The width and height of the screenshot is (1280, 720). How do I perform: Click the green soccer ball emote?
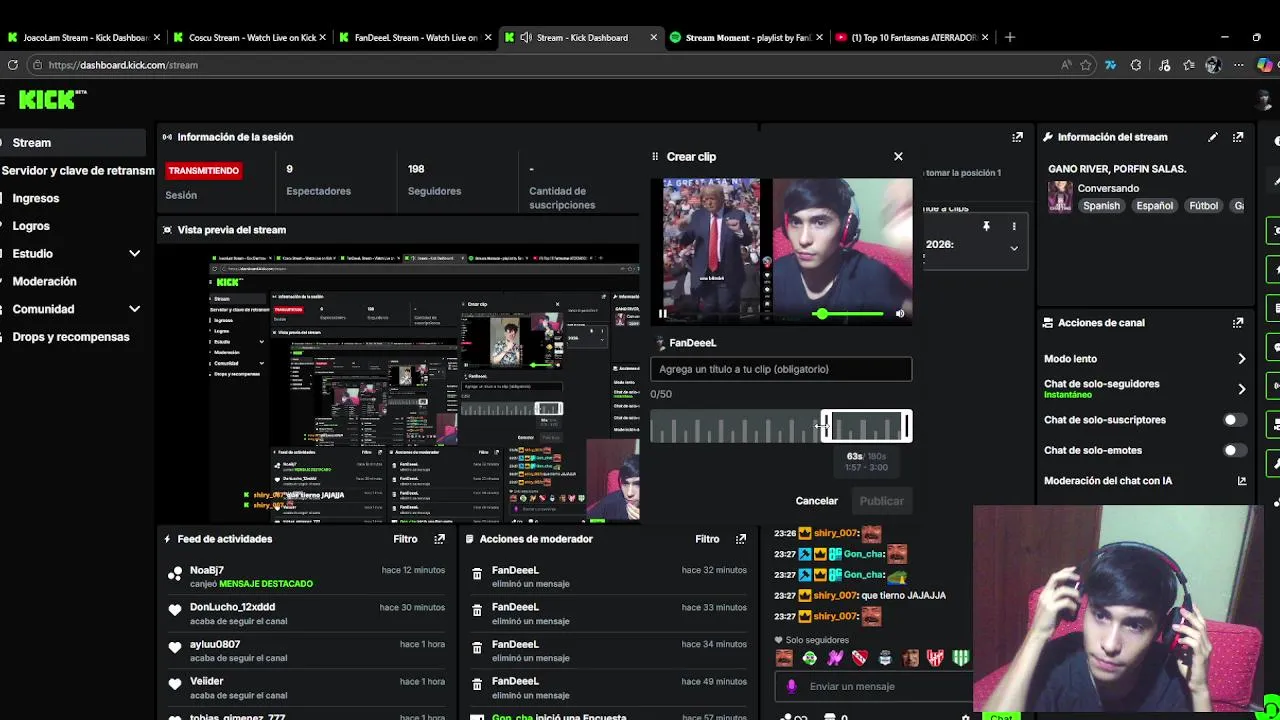[x=809, y=658]
